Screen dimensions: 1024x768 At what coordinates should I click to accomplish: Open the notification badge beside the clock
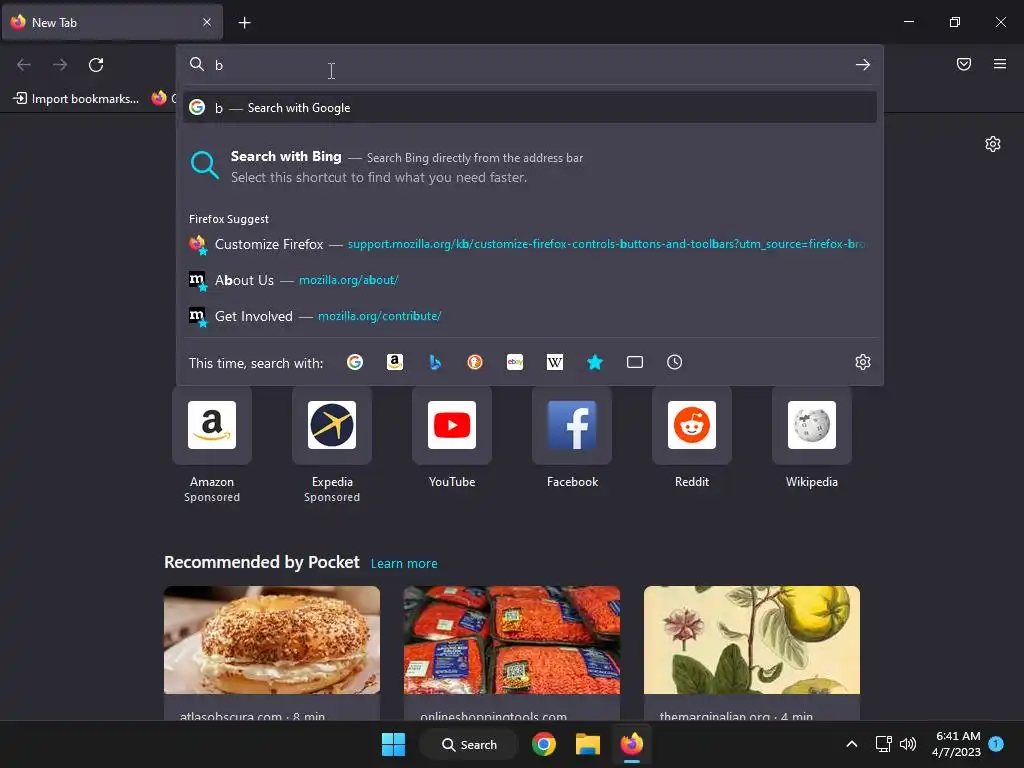(x=996, y=743)
